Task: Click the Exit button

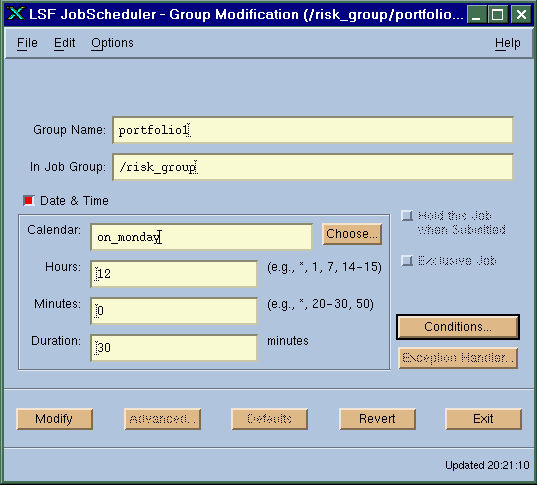Action: coord(484,419)
